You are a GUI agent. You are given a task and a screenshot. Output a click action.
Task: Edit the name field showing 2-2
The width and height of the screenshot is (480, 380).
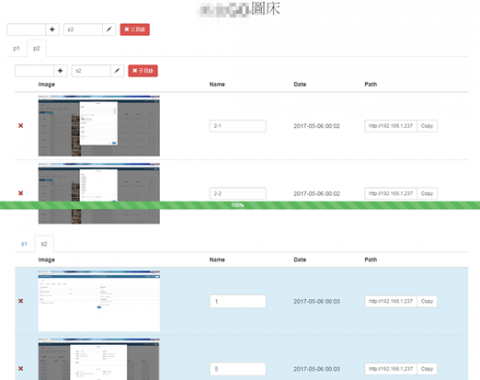point(238,194)
